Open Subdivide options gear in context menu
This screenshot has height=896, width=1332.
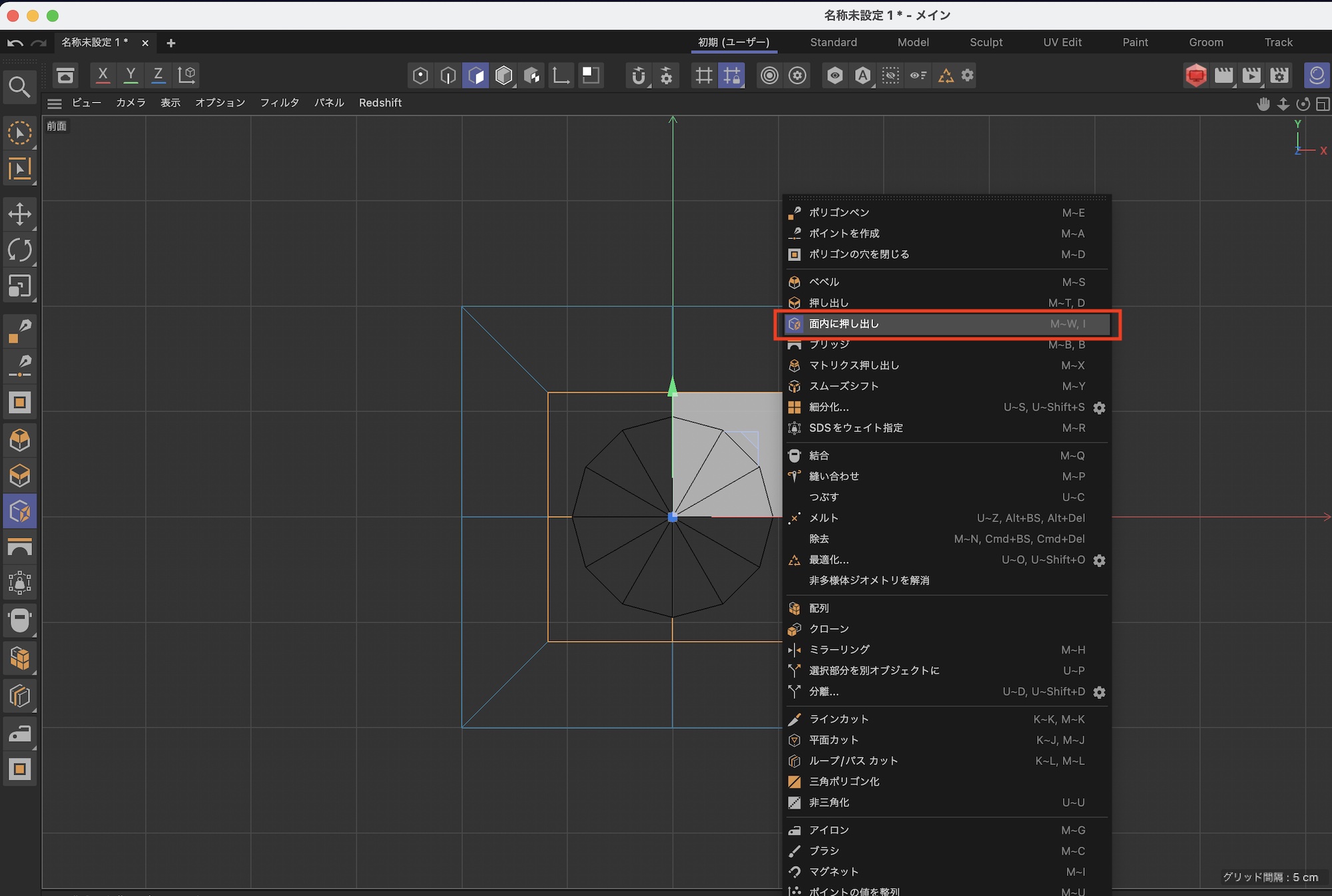point(1100,407)
